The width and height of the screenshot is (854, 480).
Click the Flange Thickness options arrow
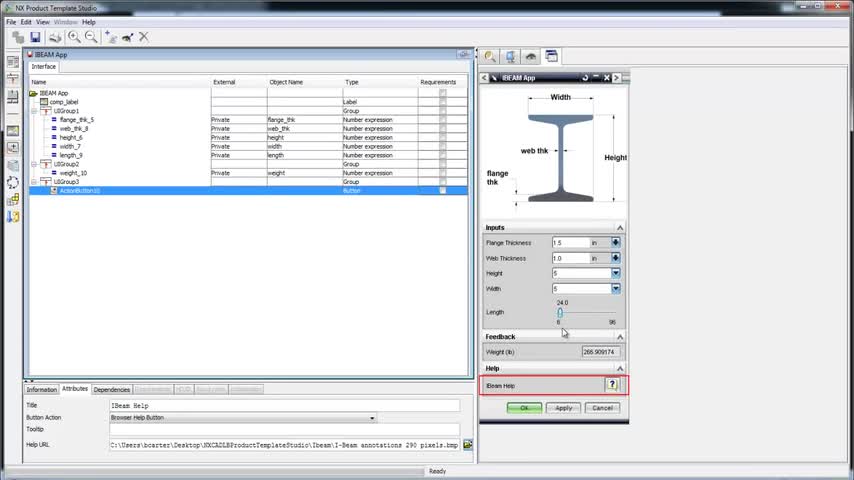click(615, 242)
